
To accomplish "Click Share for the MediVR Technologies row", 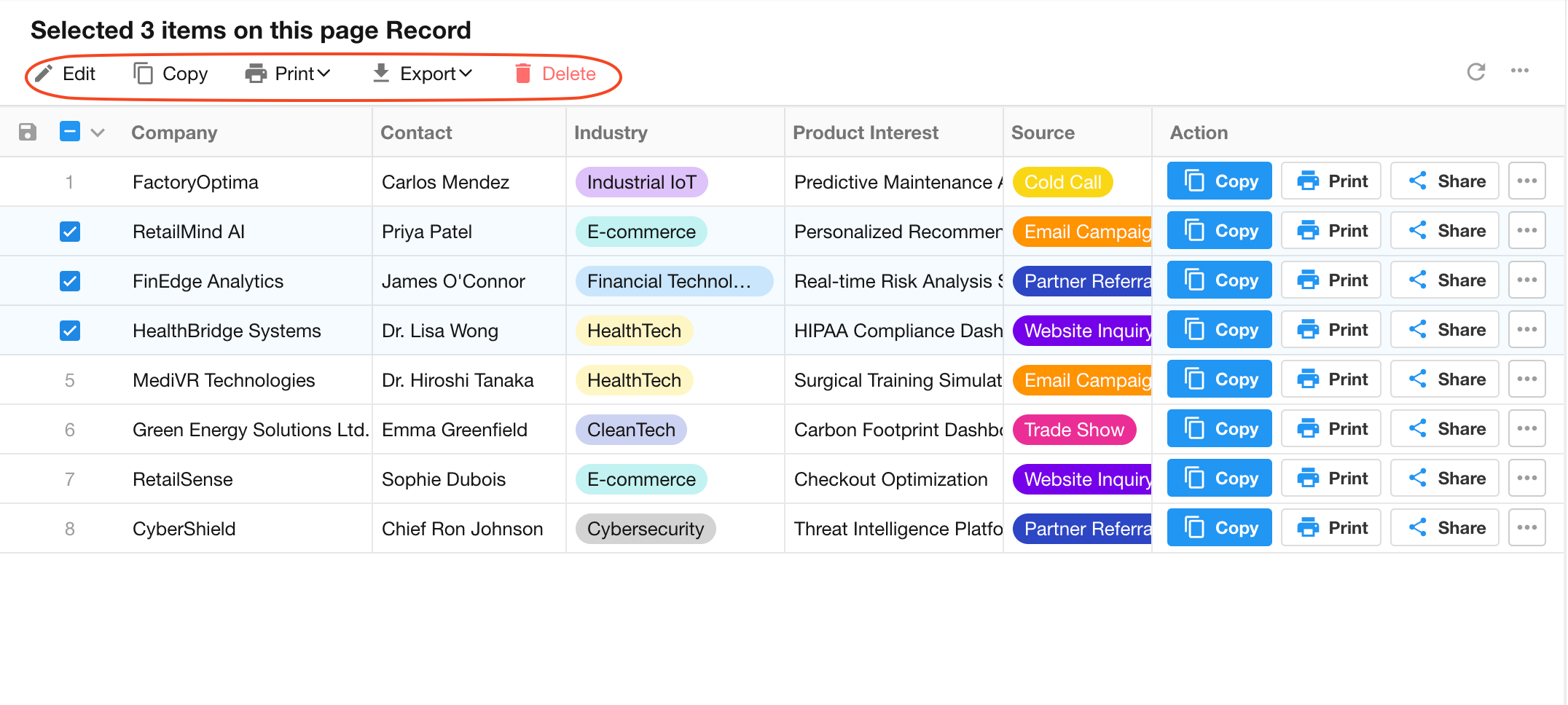I will tap(1444, 379).
